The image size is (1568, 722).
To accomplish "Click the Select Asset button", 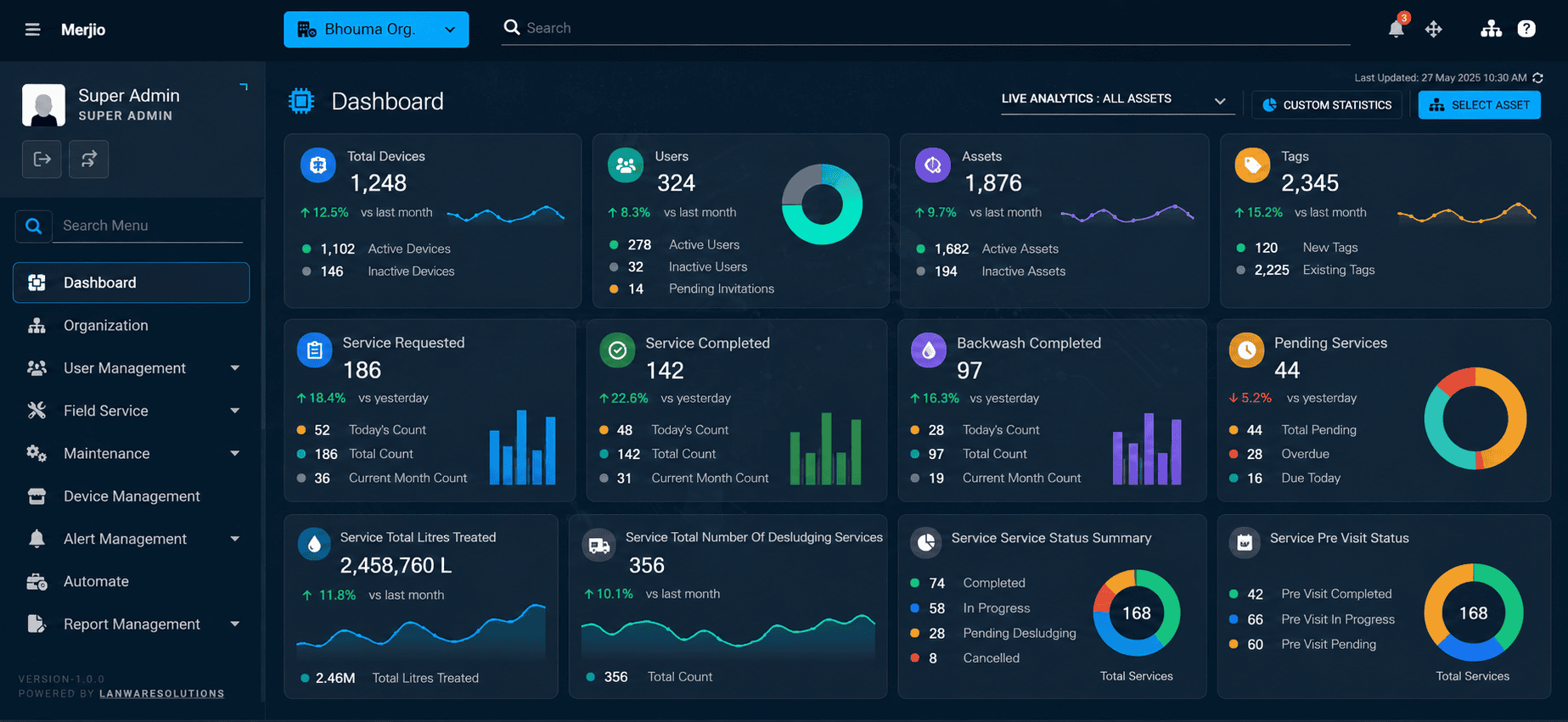I will [x=1480, y=105].
